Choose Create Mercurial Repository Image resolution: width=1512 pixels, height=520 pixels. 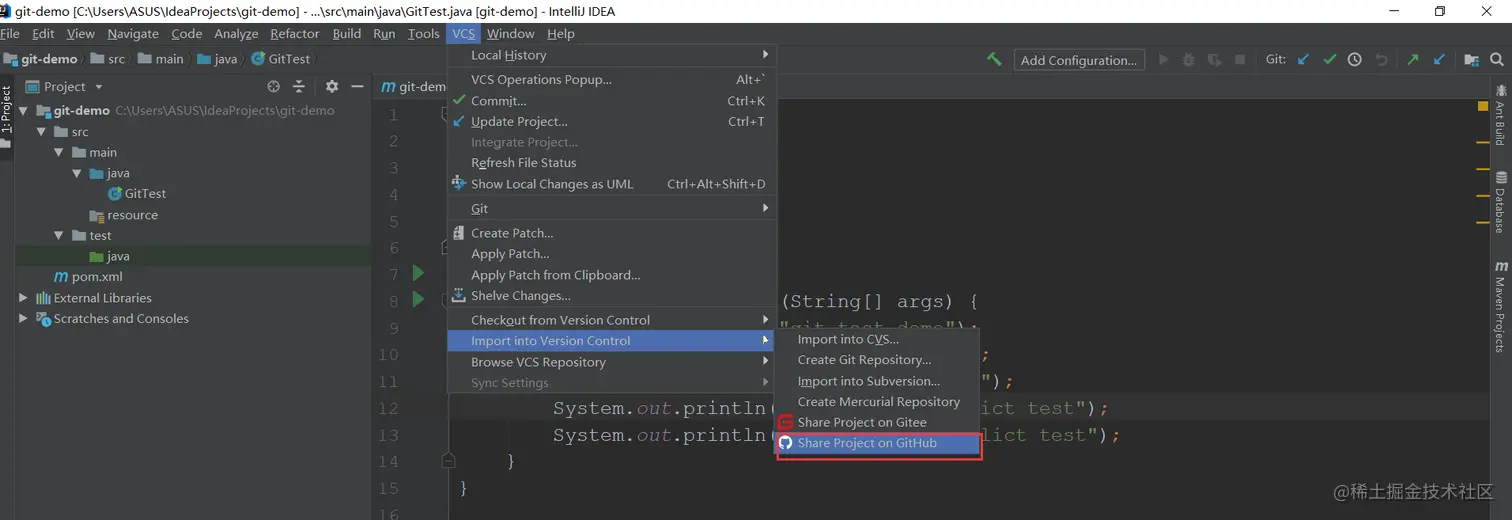[878, 401]
